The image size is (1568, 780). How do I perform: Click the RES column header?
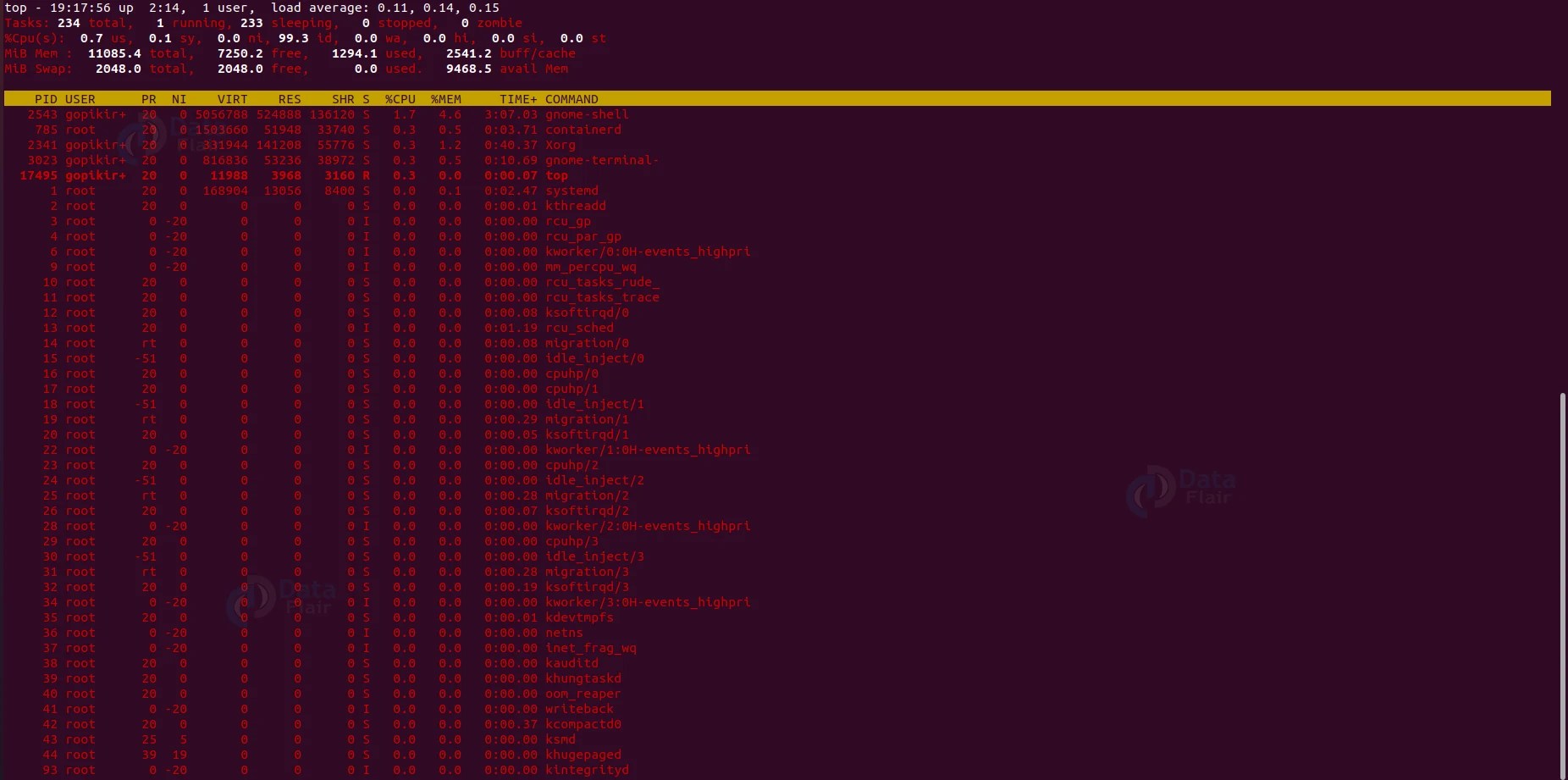click(x=289, y=99)
